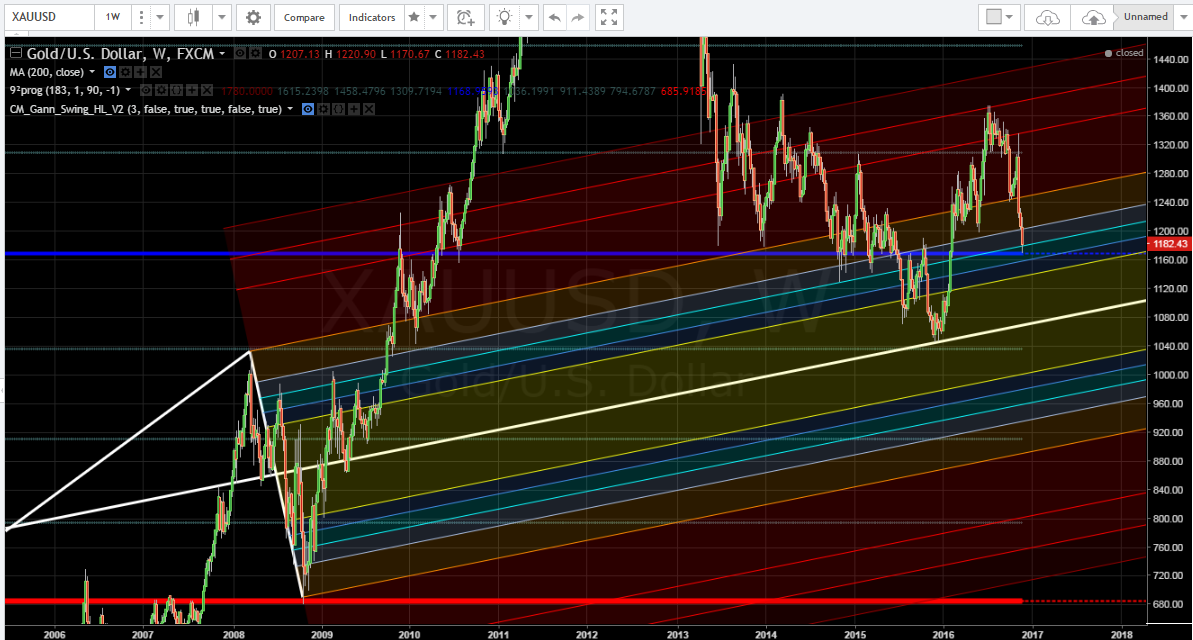1193x640 pixels.
Task: Click the Compare button
Action: (x=303, y=17)
